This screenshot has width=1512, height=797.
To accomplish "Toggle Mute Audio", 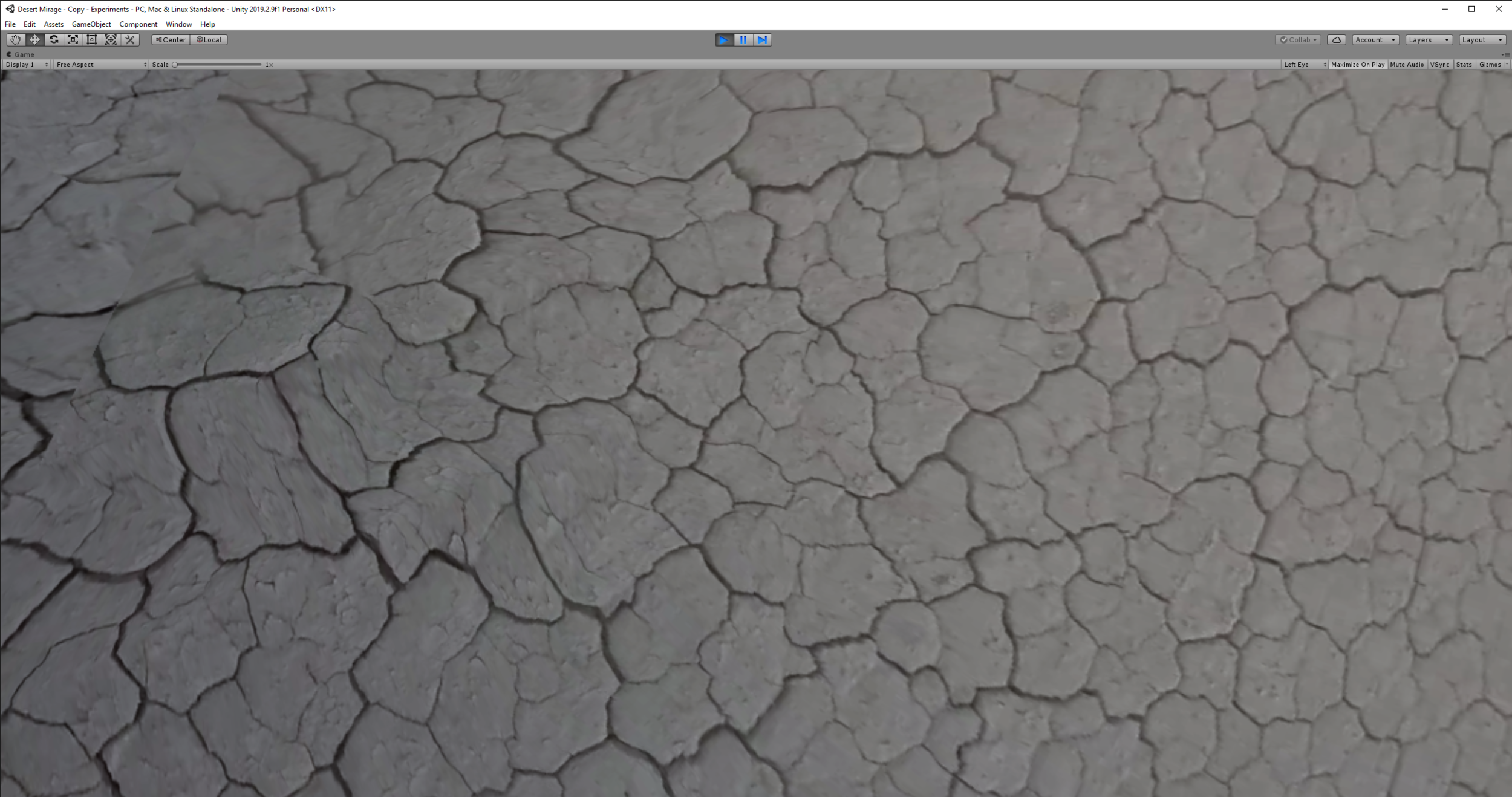I will [x=1407, y=65].
